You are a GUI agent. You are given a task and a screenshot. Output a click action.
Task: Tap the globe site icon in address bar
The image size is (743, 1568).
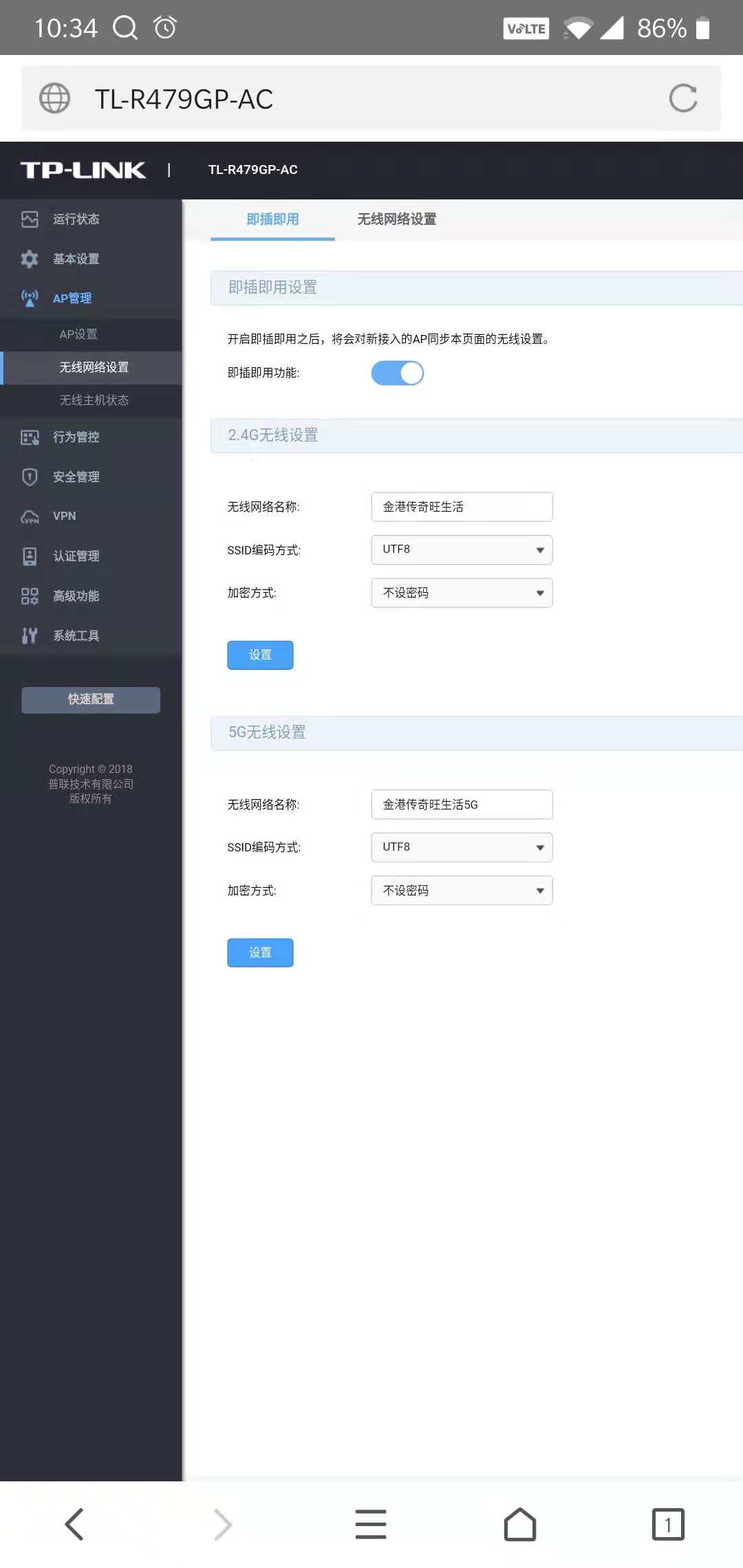54,98
